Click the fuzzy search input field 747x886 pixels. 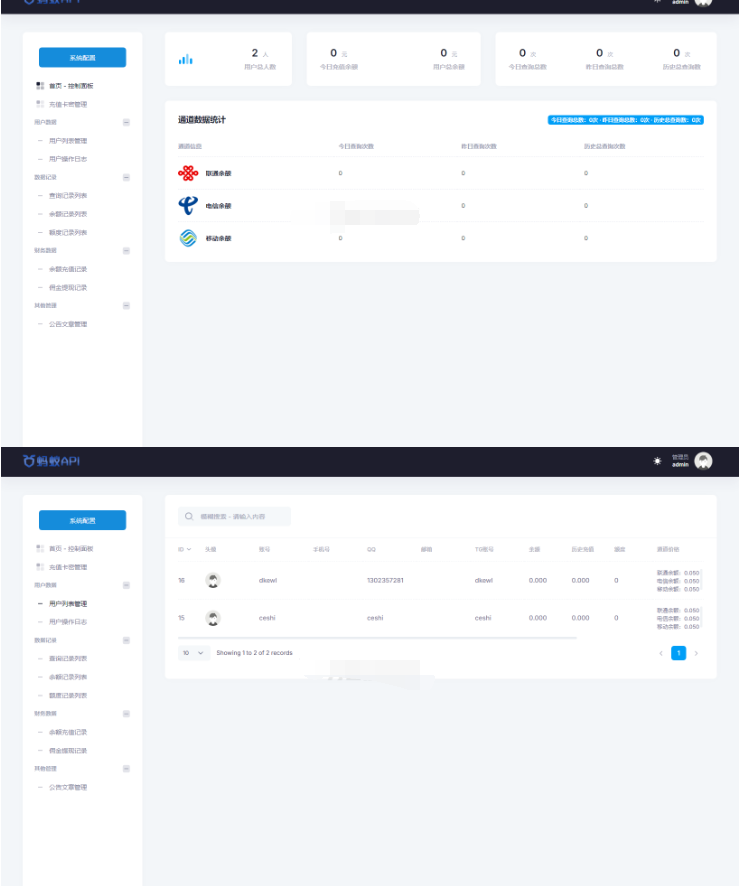(x=234, y=516)
